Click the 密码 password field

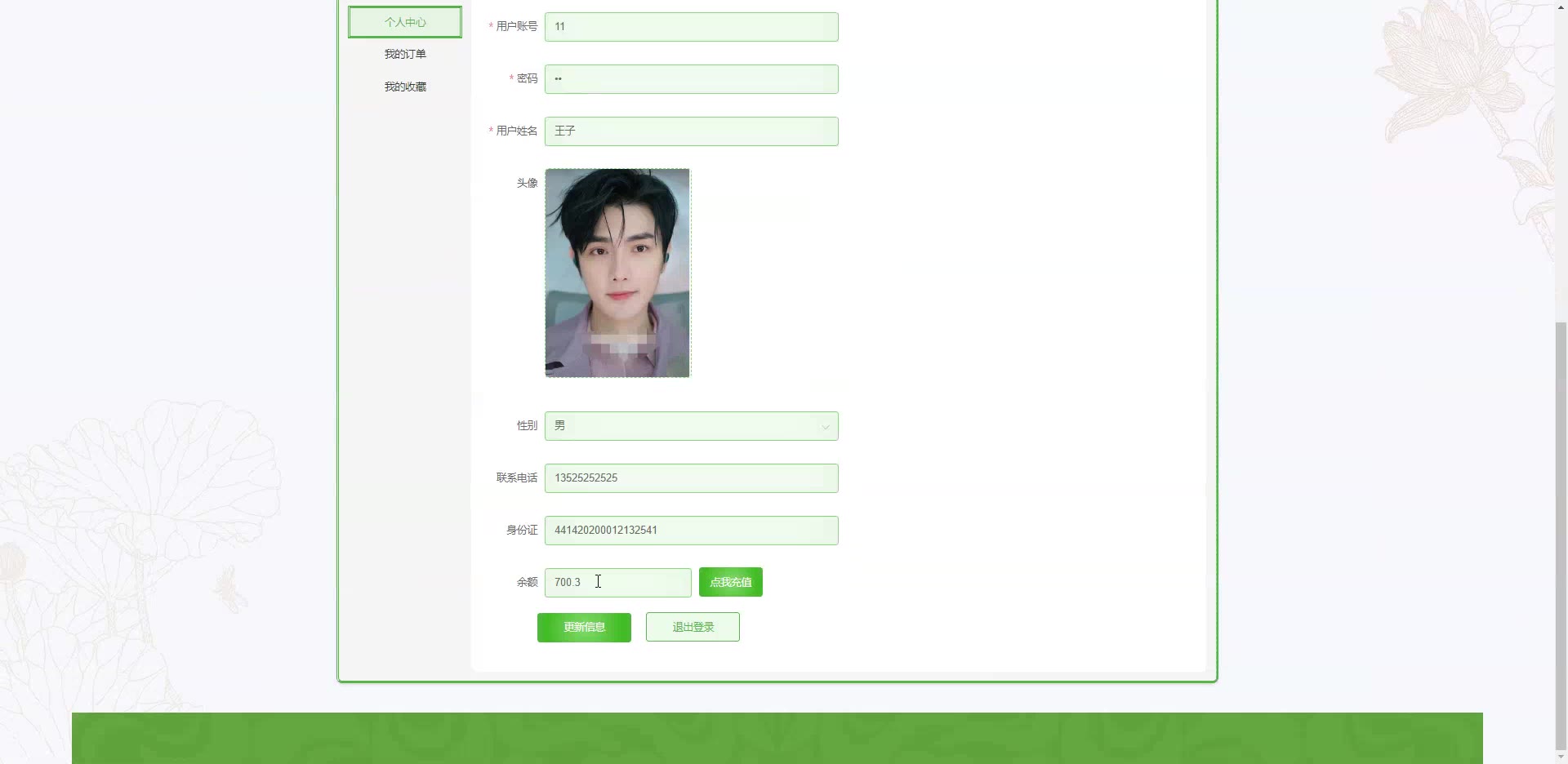click(x=691, y=79)
